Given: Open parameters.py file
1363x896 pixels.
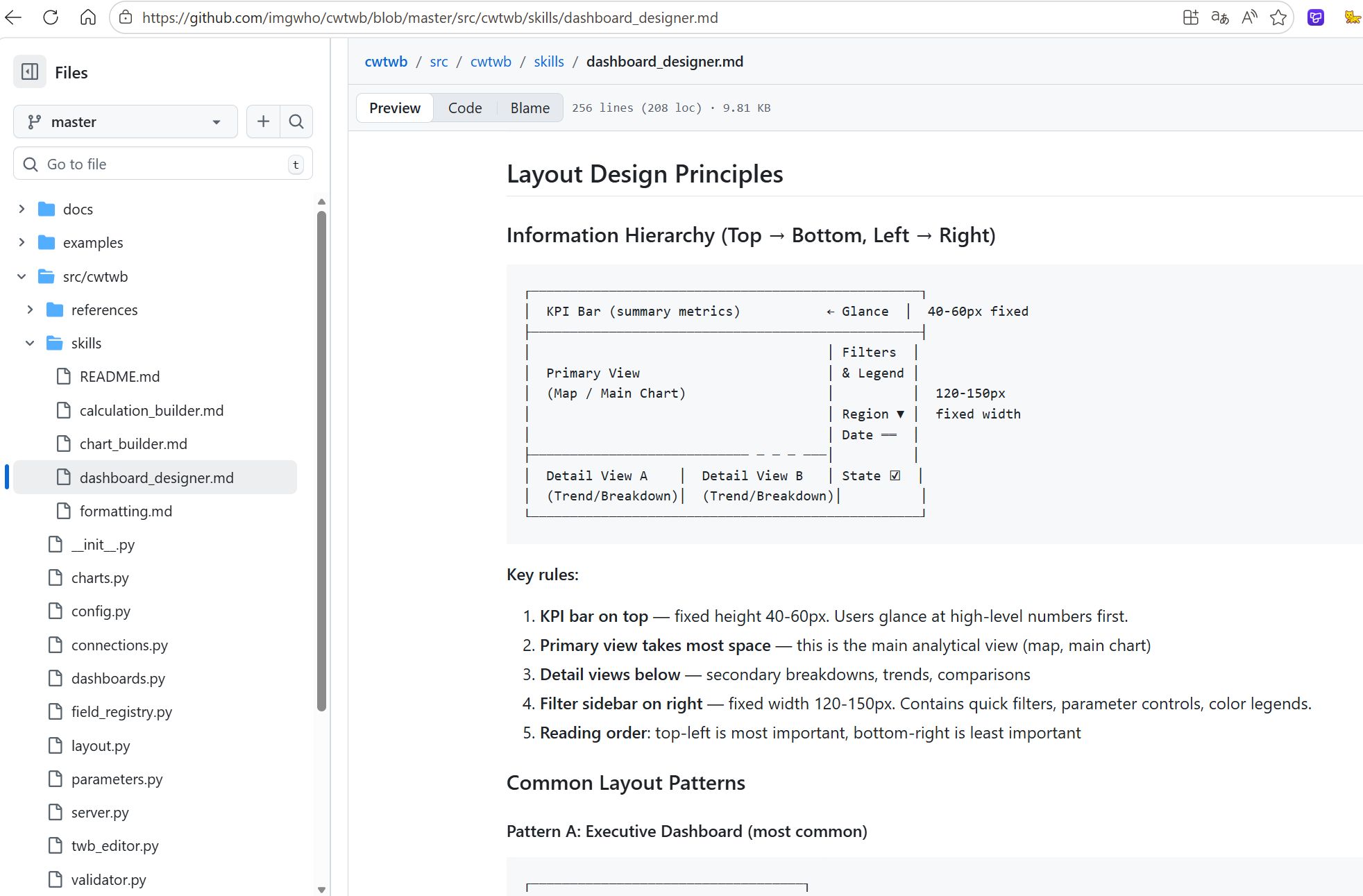Looking at the screenshot, I should click(117, 779).
